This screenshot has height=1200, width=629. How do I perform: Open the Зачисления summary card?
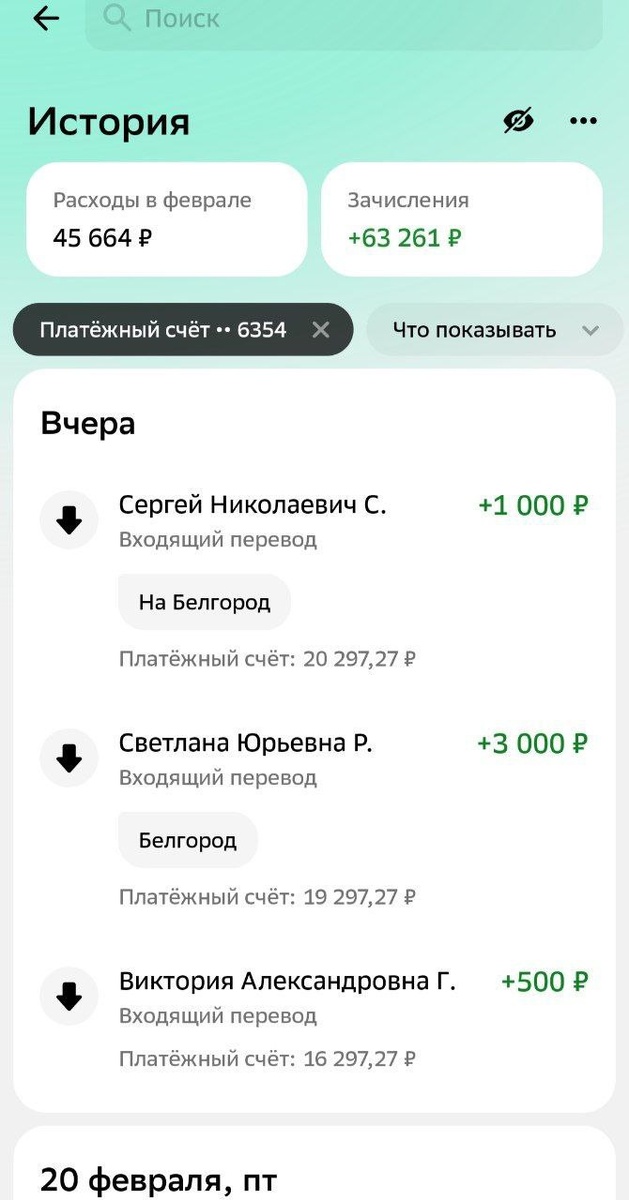click(461, 219)
